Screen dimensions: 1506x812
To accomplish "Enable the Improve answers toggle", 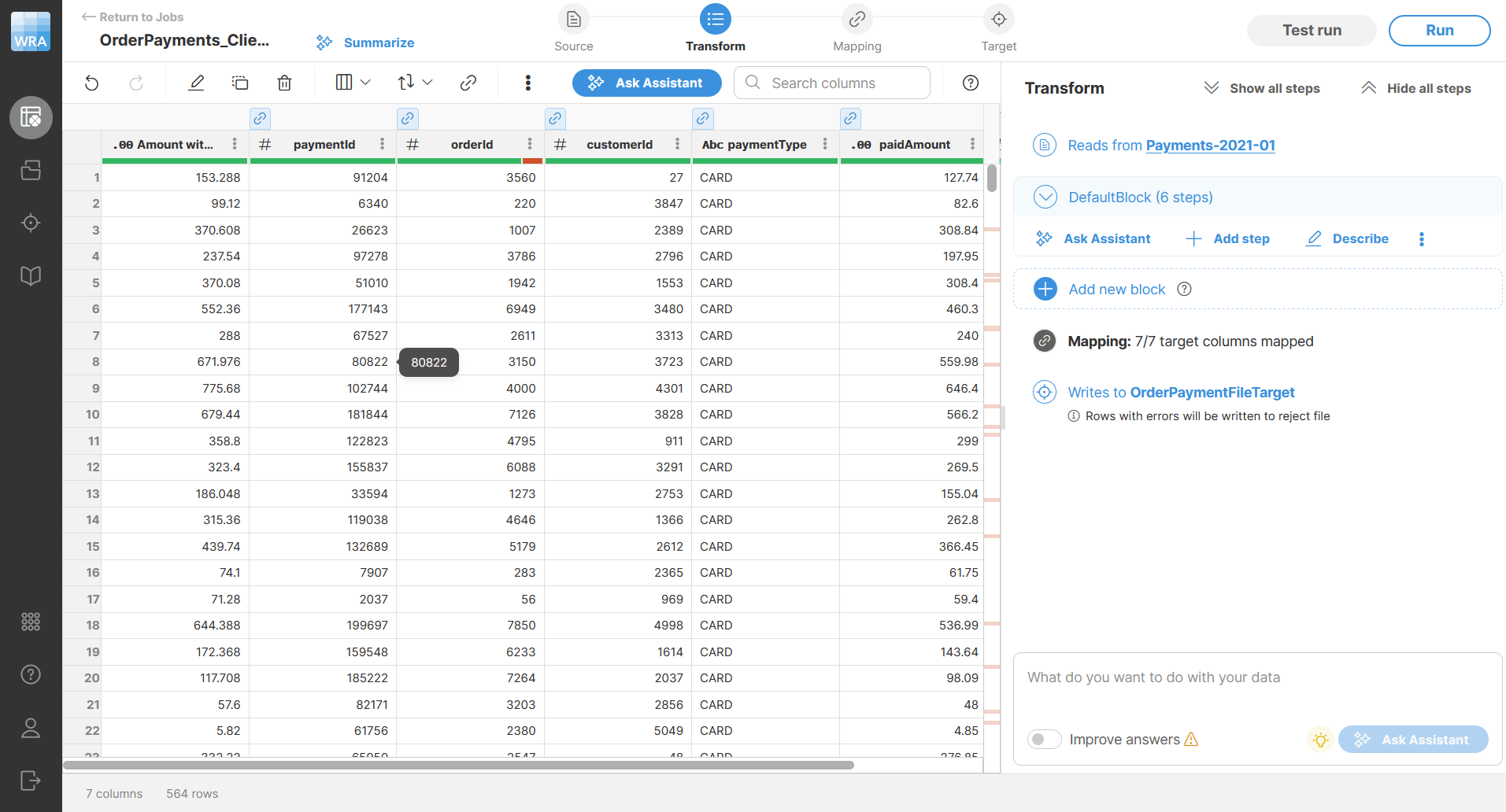I will (x=1045, y=739).
